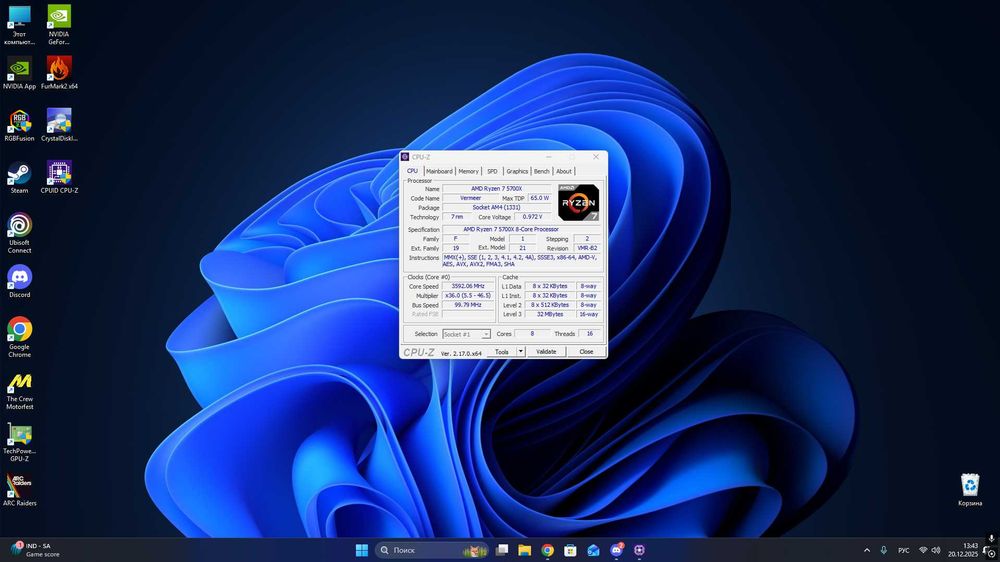Click the Tools button
Screen dimensions: 1000x562
[x=502, y=351]
